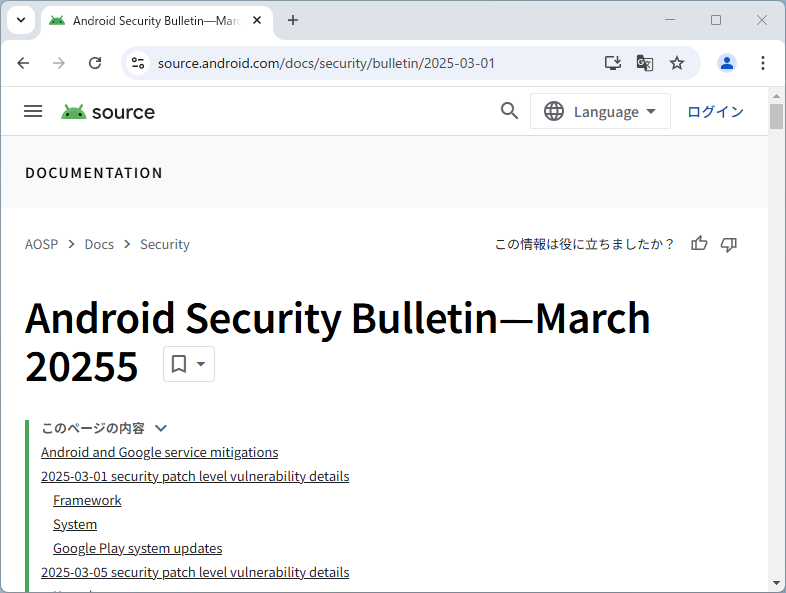Click the forward navigation arrow

tap(59, 63)
